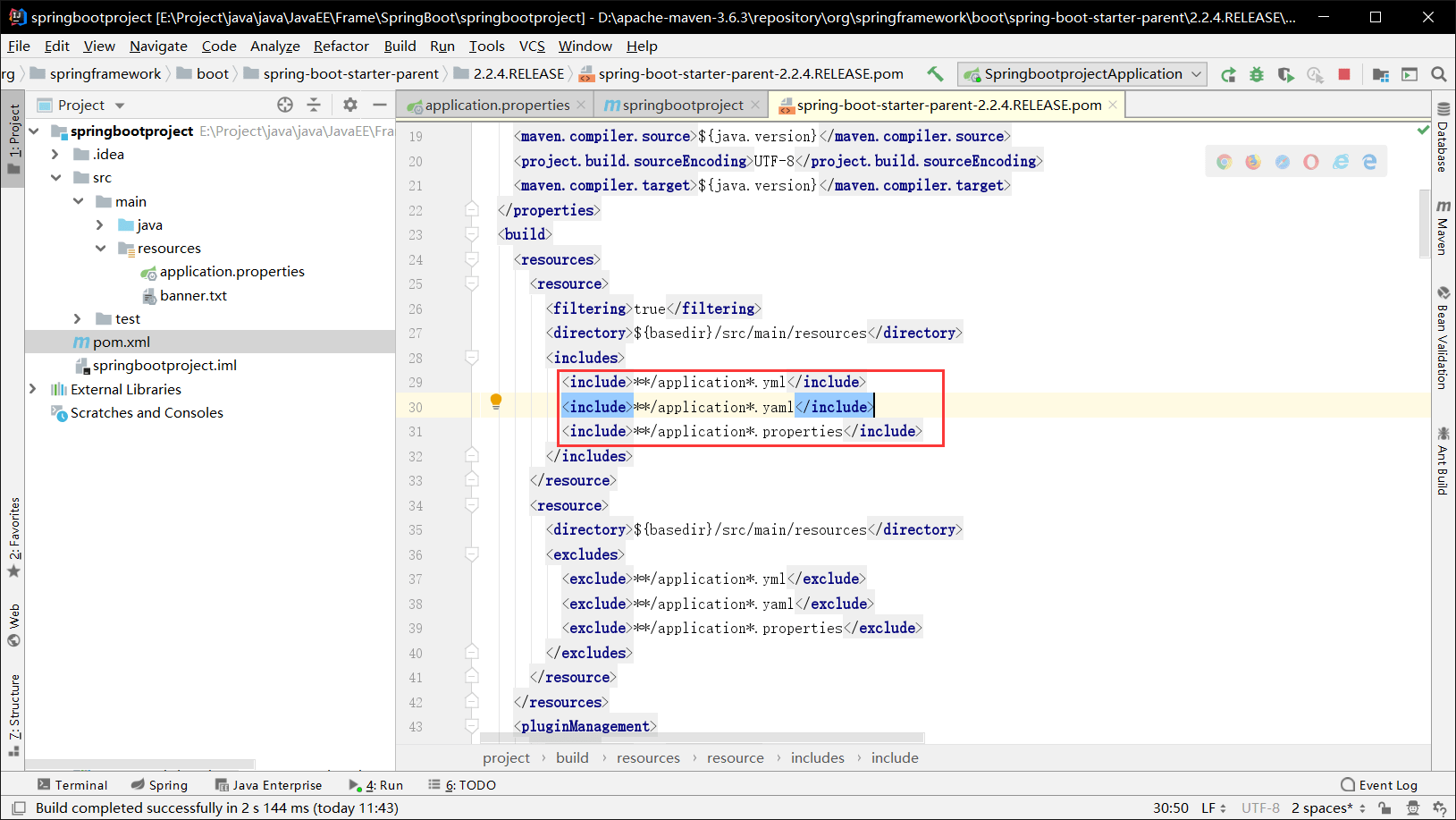The width and height of the screenshot is (1456, 820).
Task: Open in Opera browser icon
Action: pyautogui.click(x=1311, y=162)
